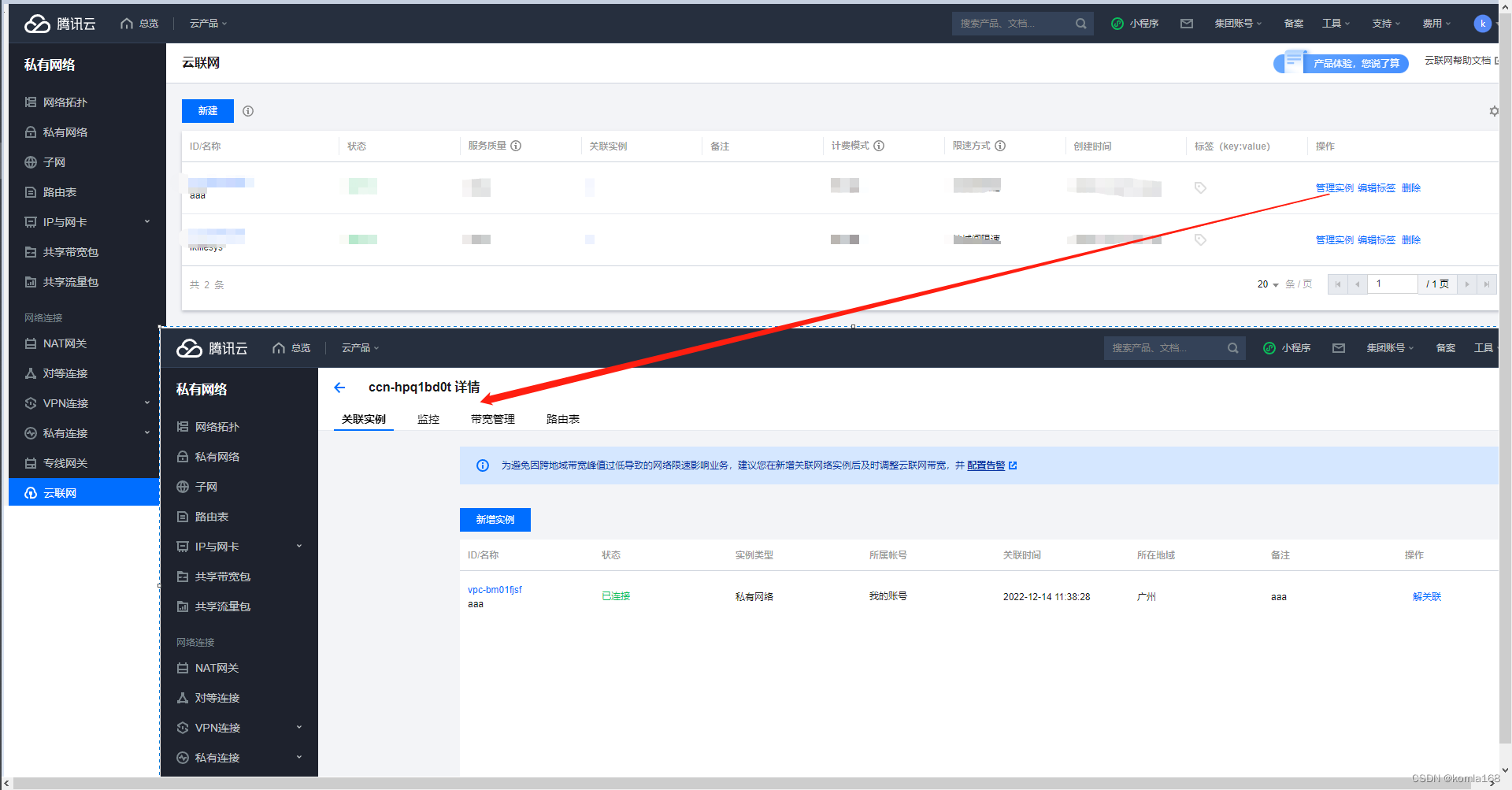
Task: Click the search magnifier in top header
Action: point(1081,24)
